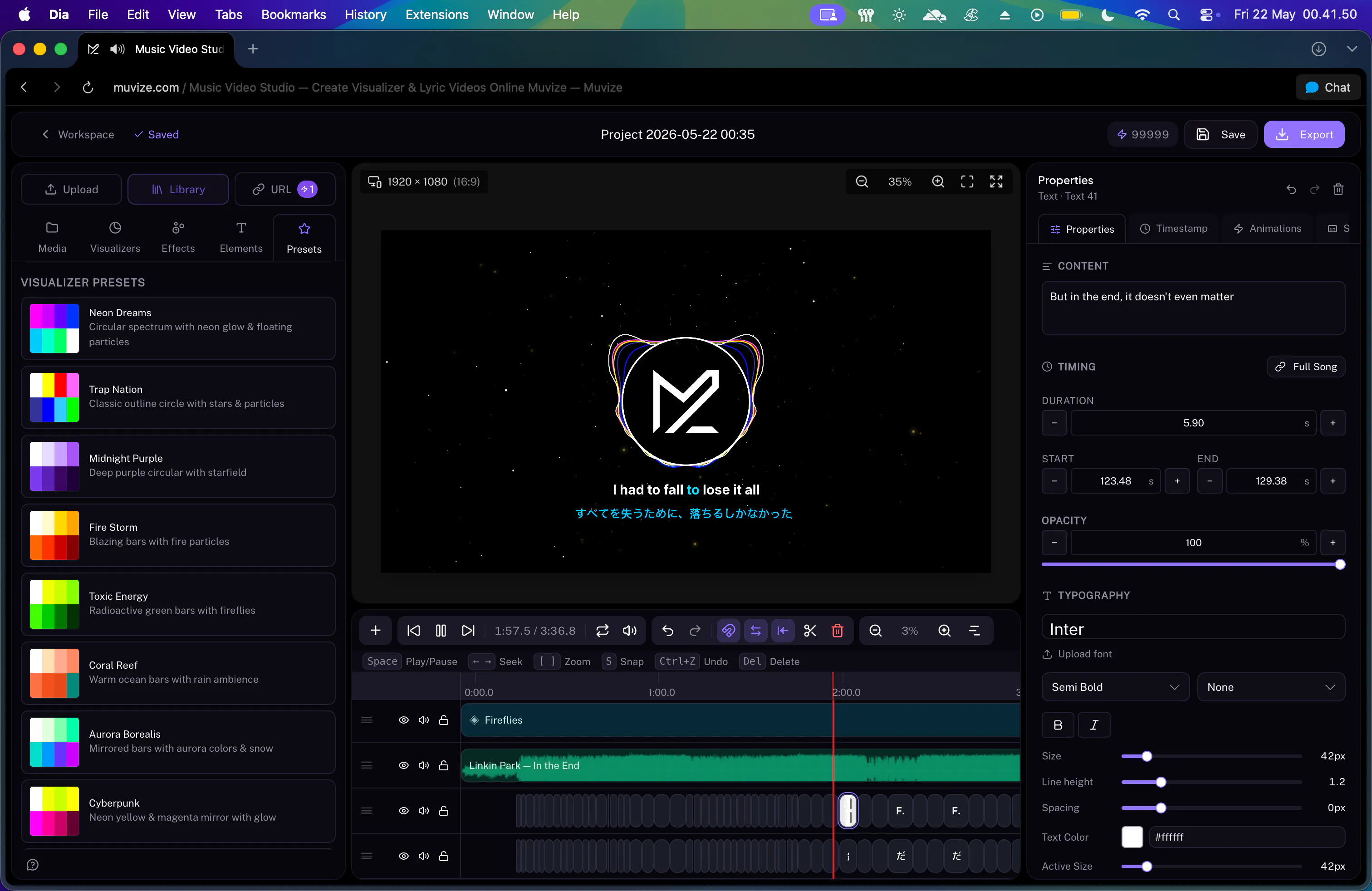Toggle the link clips button
Viewport: 1372px width, 891px height.
[x=728, y=631]
